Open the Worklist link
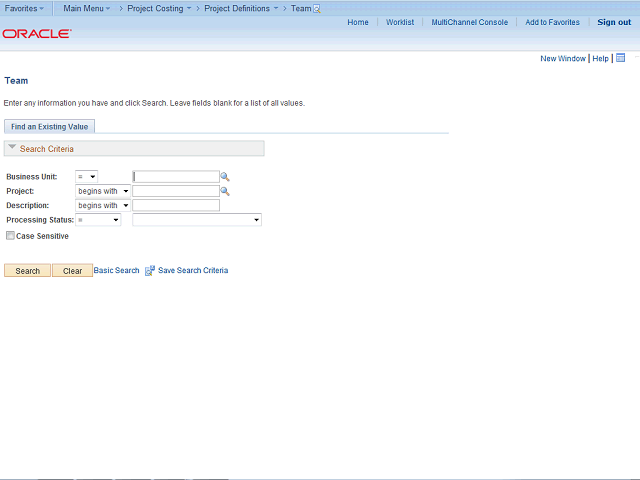 pos(400,22)
